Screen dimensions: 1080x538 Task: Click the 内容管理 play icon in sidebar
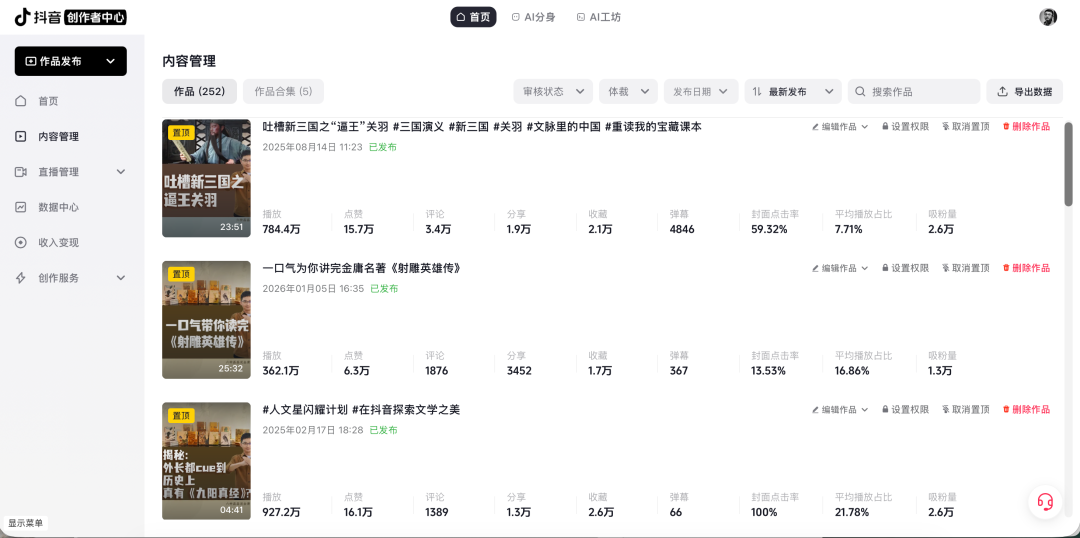[x=21, y=136]
